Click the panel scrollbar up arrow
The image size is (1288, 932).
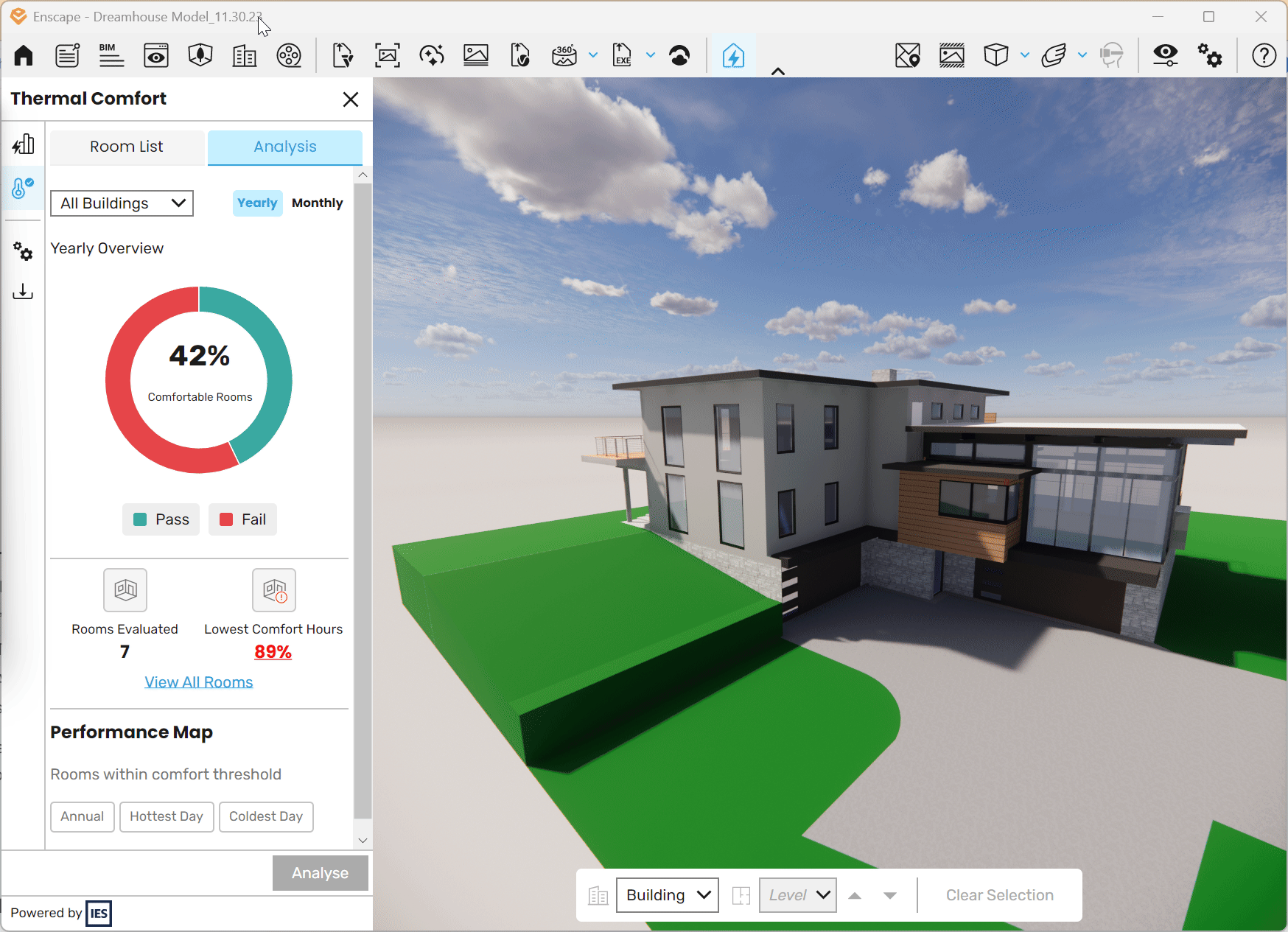(363, 175)
